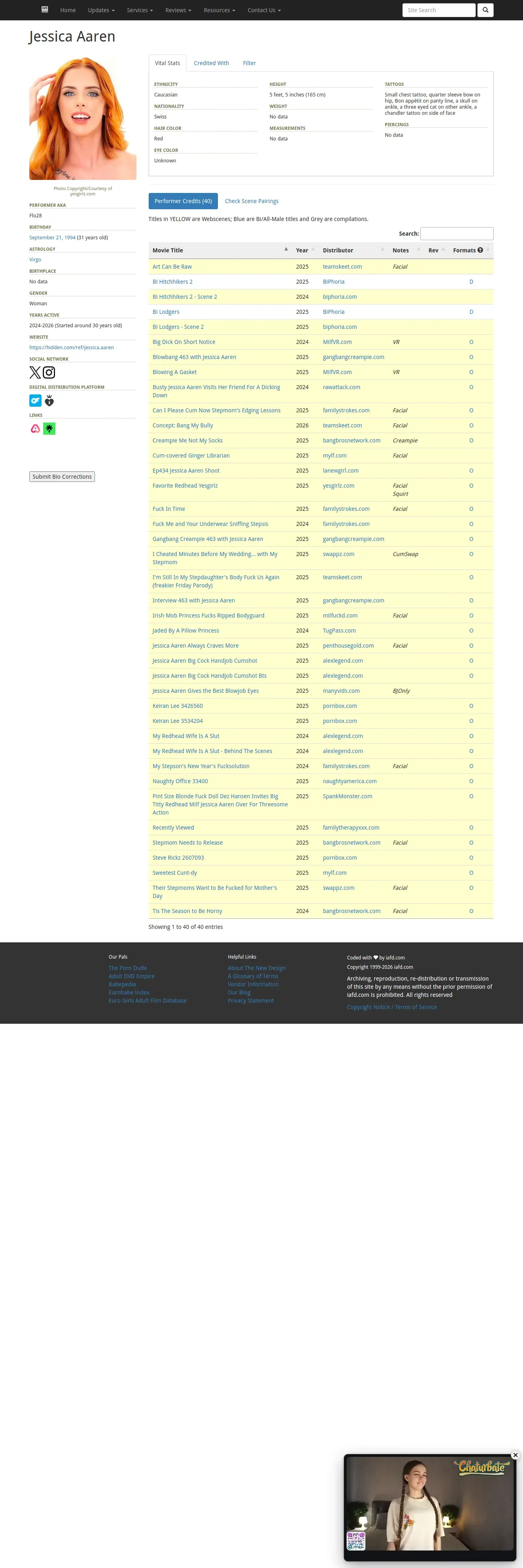Open the Our Blog footer link
Viewport: 523px width, 1568px height.
[x=239, y=993]
